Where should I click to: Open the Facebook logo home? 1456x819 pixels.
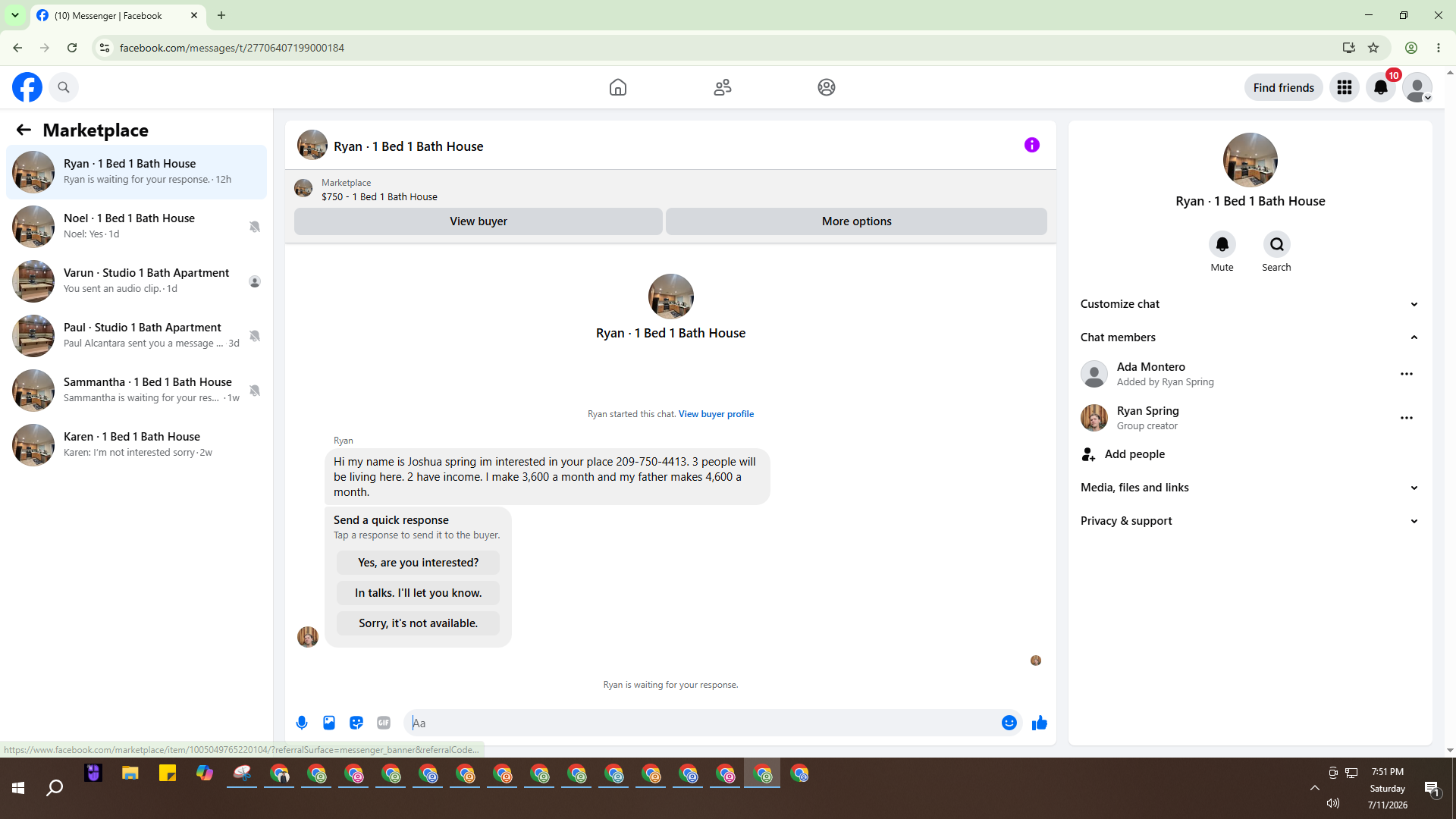click(27, 87)
